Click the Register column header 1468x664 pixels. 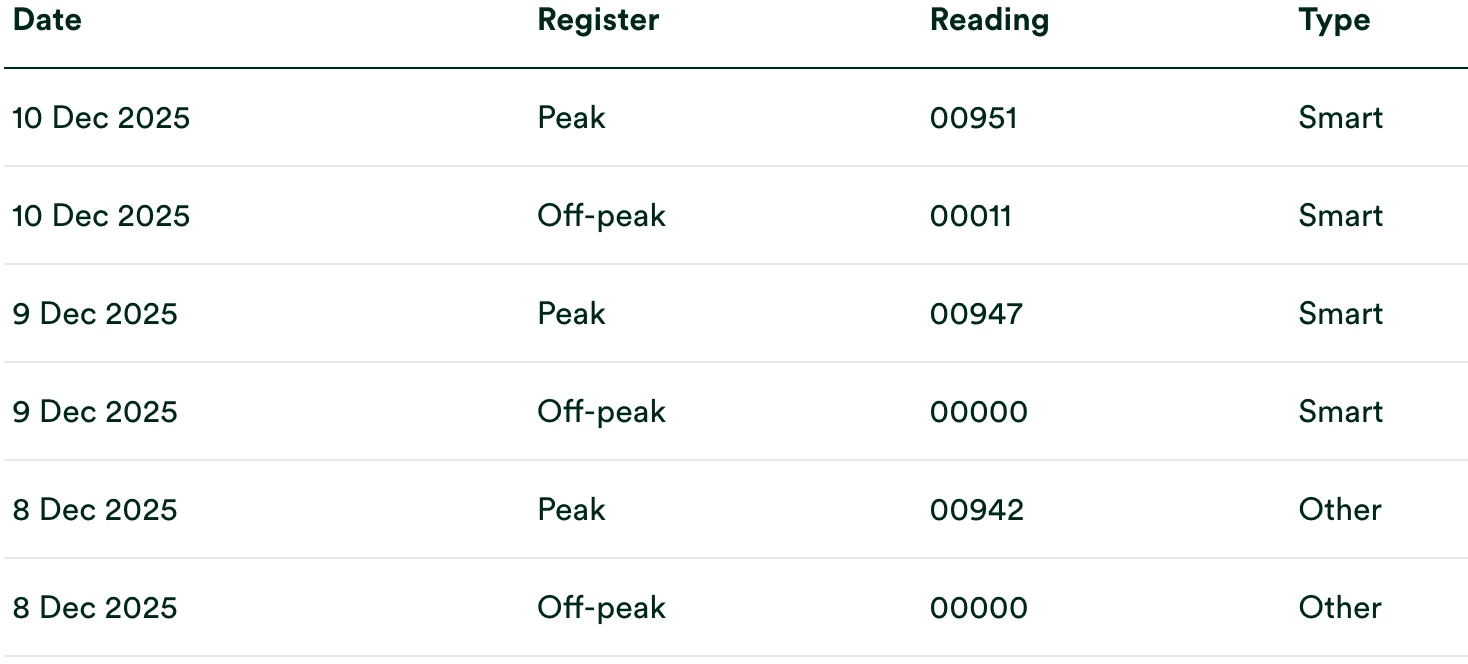tap(598, 20)
